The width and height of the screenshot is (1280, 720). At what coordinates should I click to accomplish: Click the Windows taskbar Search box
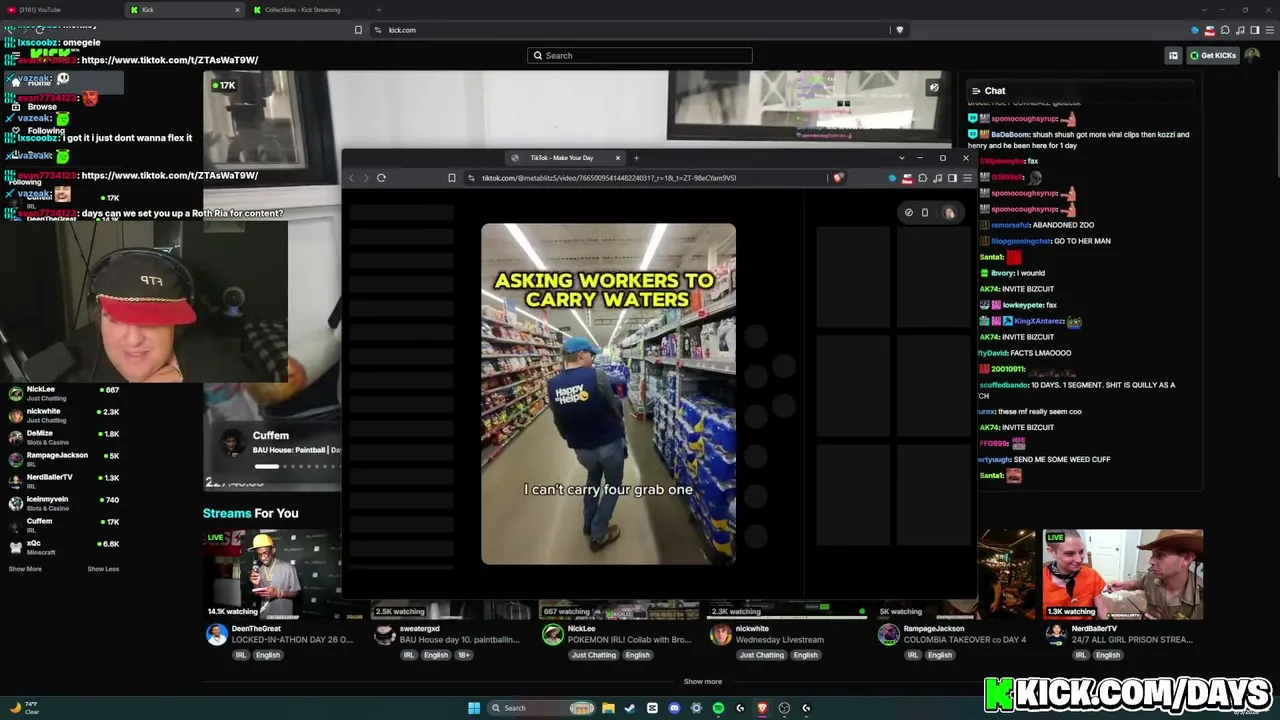540,708
